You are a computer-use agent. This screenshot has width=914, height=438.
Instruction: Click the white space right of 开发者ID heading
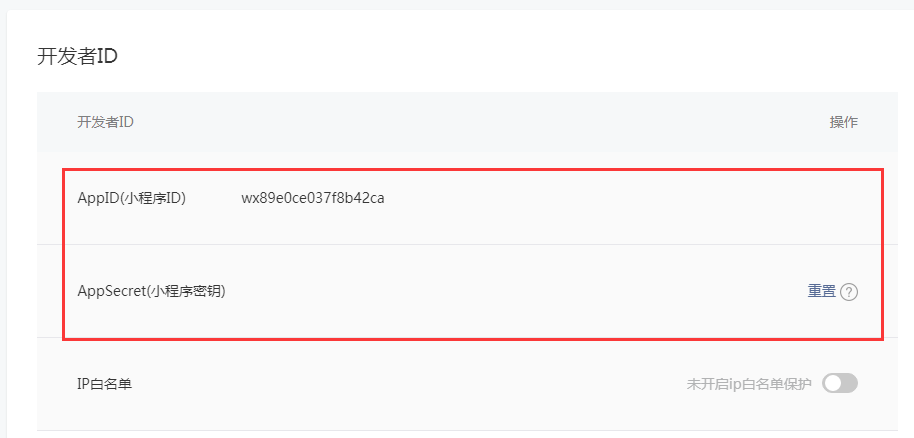pos(500,56)
